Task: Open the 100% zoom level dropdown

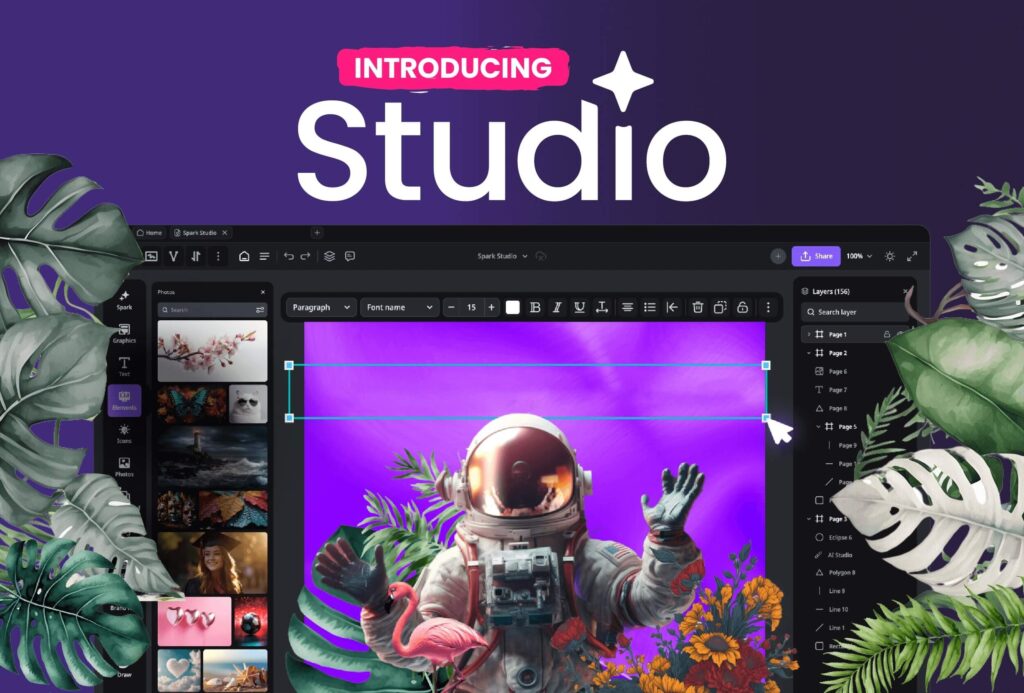Action: 858,256
